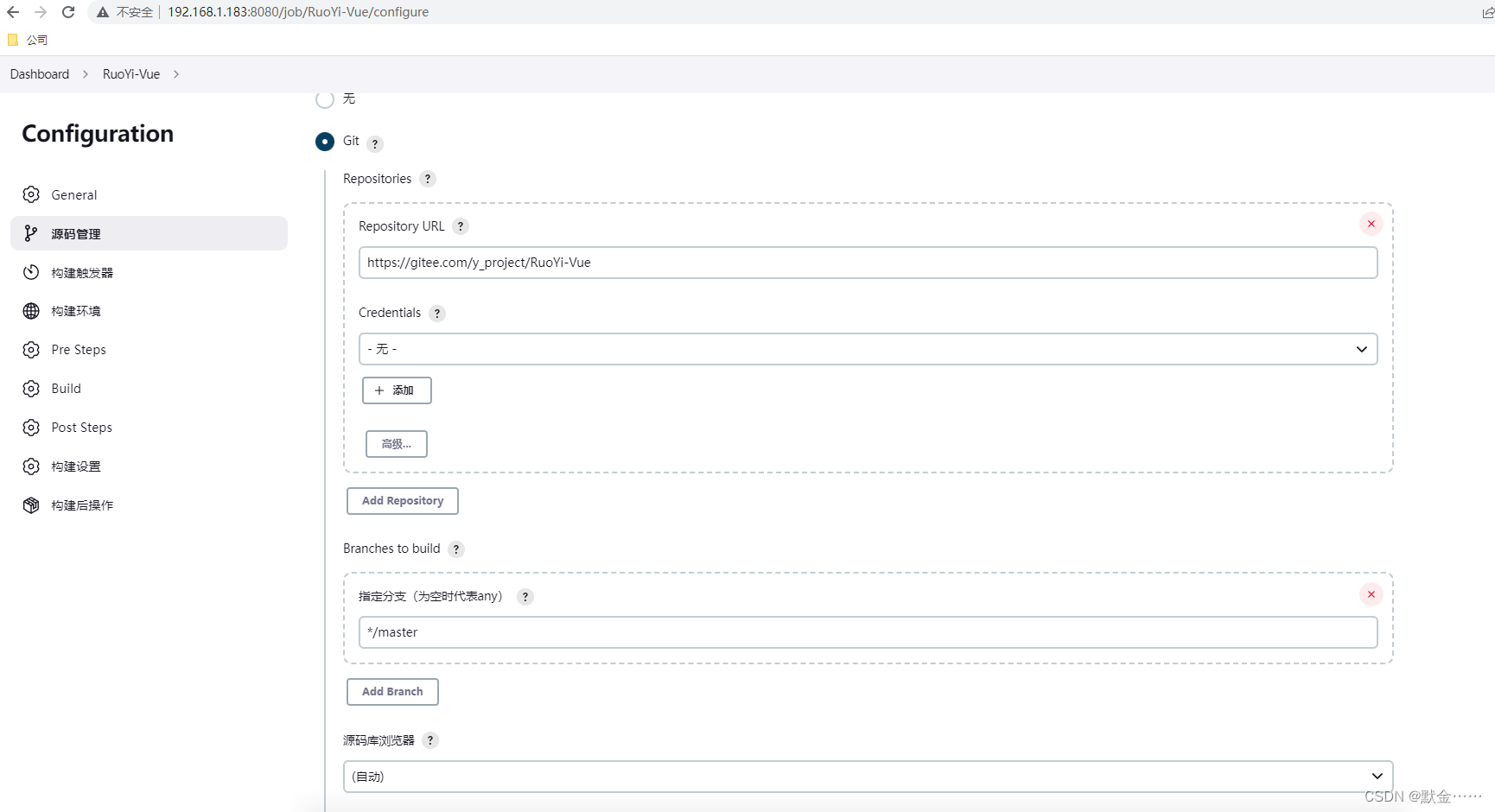Go to 构建环境 section
The height and width of the screenshot is (812, 1495).
(x=149, y=311)
